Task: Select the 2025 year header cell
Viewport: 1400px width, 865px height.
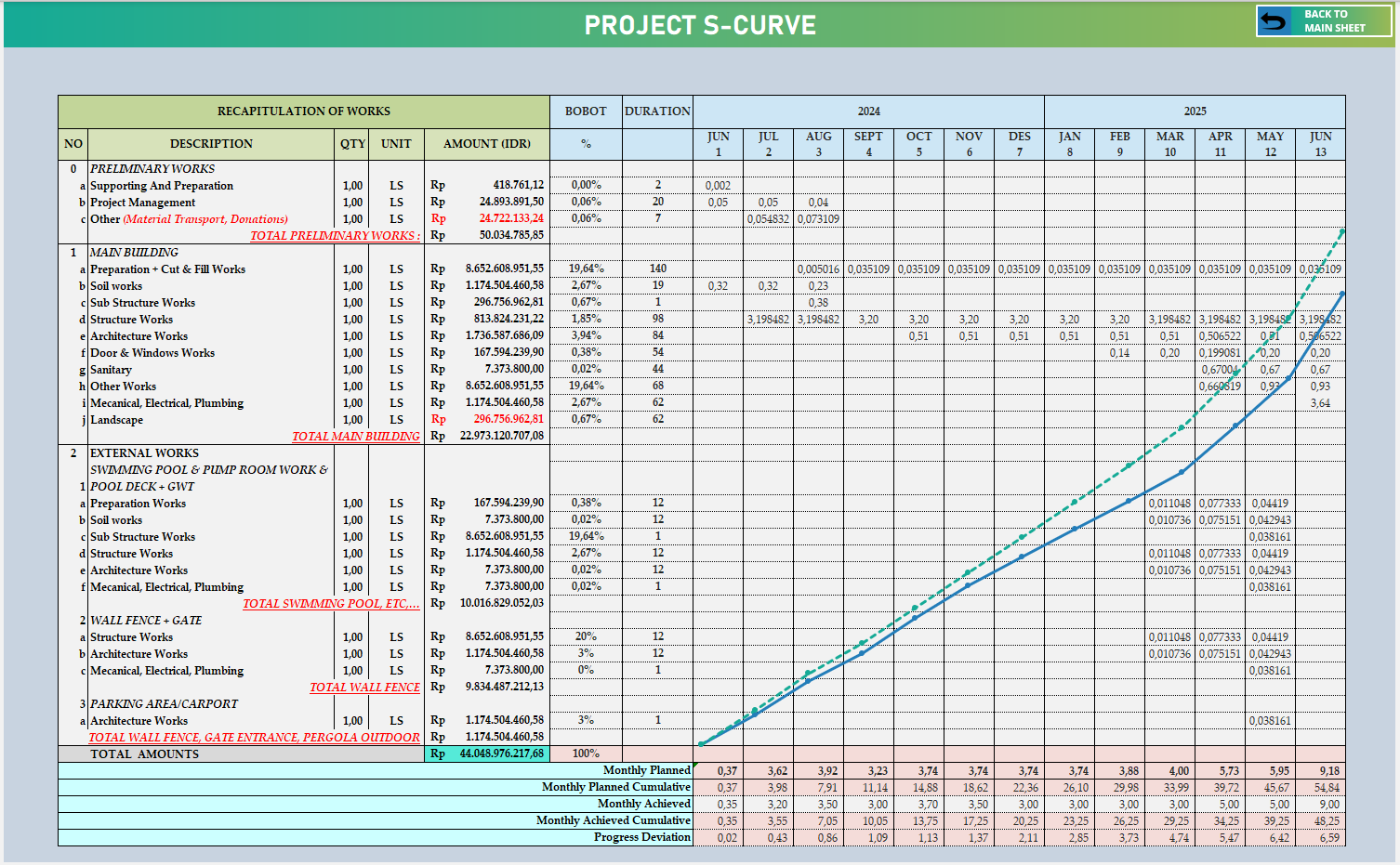Action: (1195, 111)
